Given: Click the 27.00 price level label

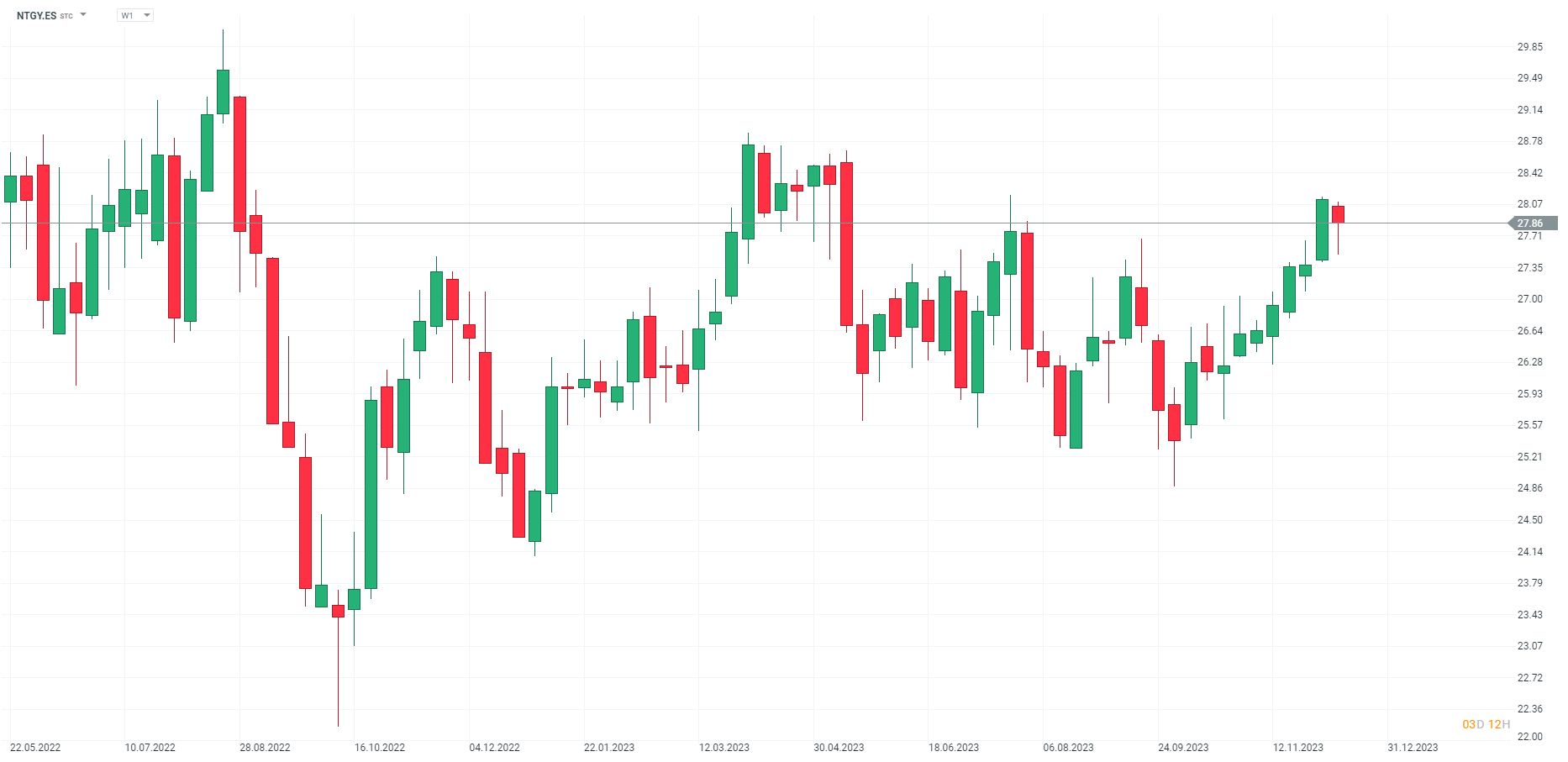Looking at the screenshot, I should click(1529, 299).
